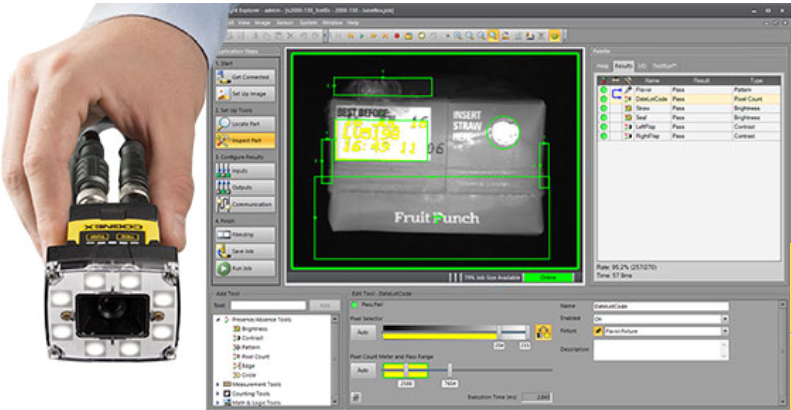
Task: Open the Inputs configuration step
Action: click(246, 170)
